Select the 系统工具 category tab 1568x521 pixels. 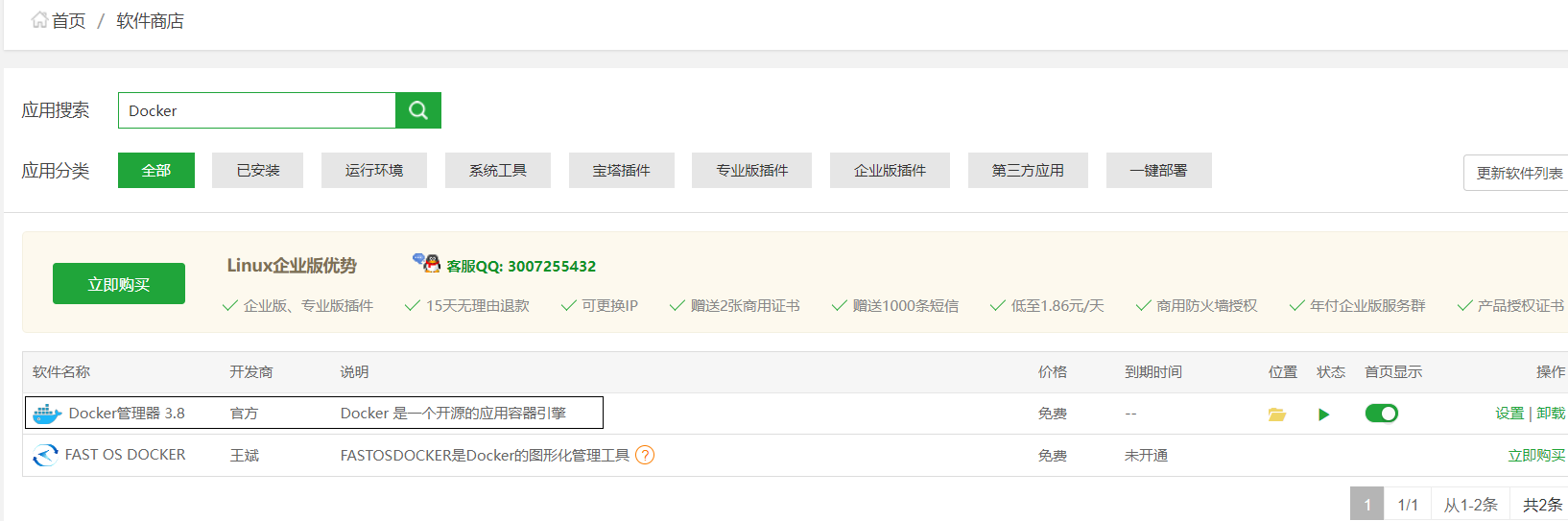(x=498, y=170)
